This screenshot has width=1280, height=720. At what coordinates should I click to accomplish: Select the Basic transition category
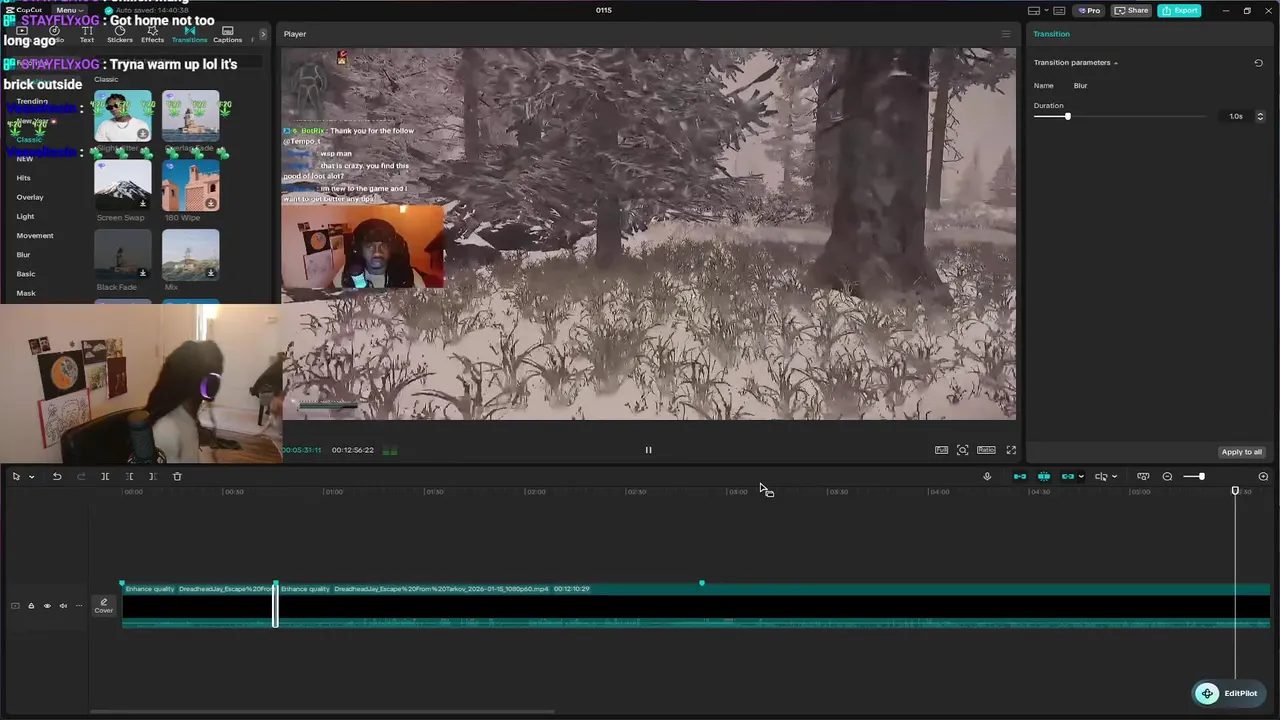[x=26, y=274]
